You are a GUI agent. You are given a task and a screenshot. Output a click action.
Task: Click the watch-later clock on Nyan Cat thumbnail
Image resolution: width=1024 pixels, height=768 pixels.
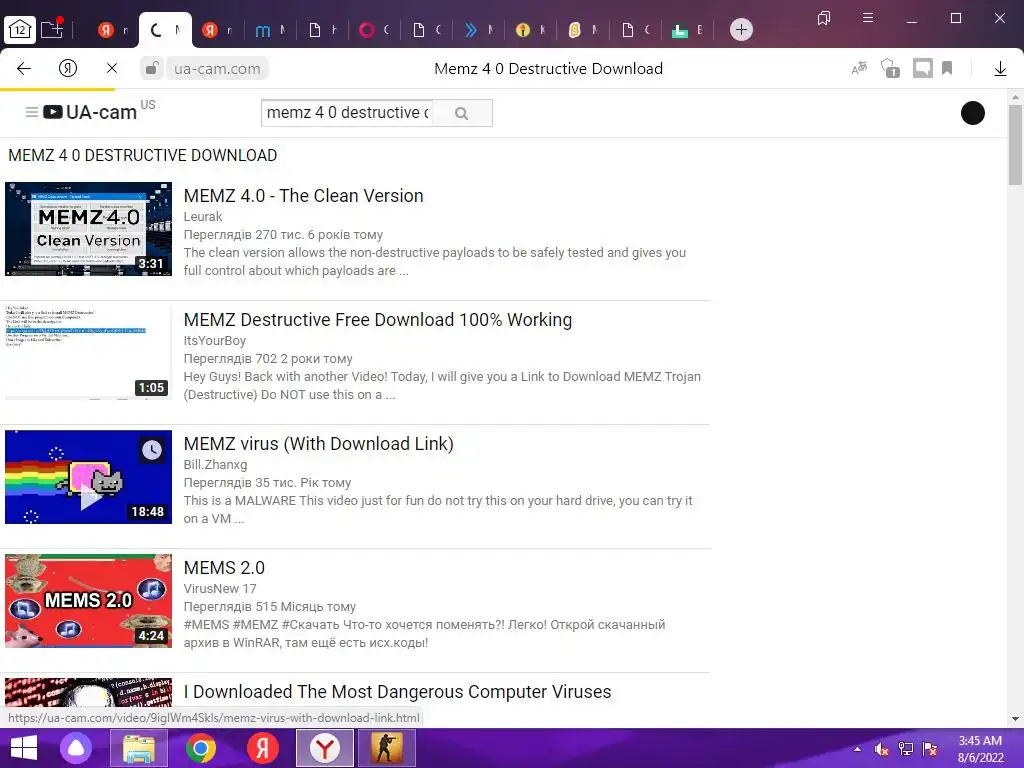click(x=152, y=450)
